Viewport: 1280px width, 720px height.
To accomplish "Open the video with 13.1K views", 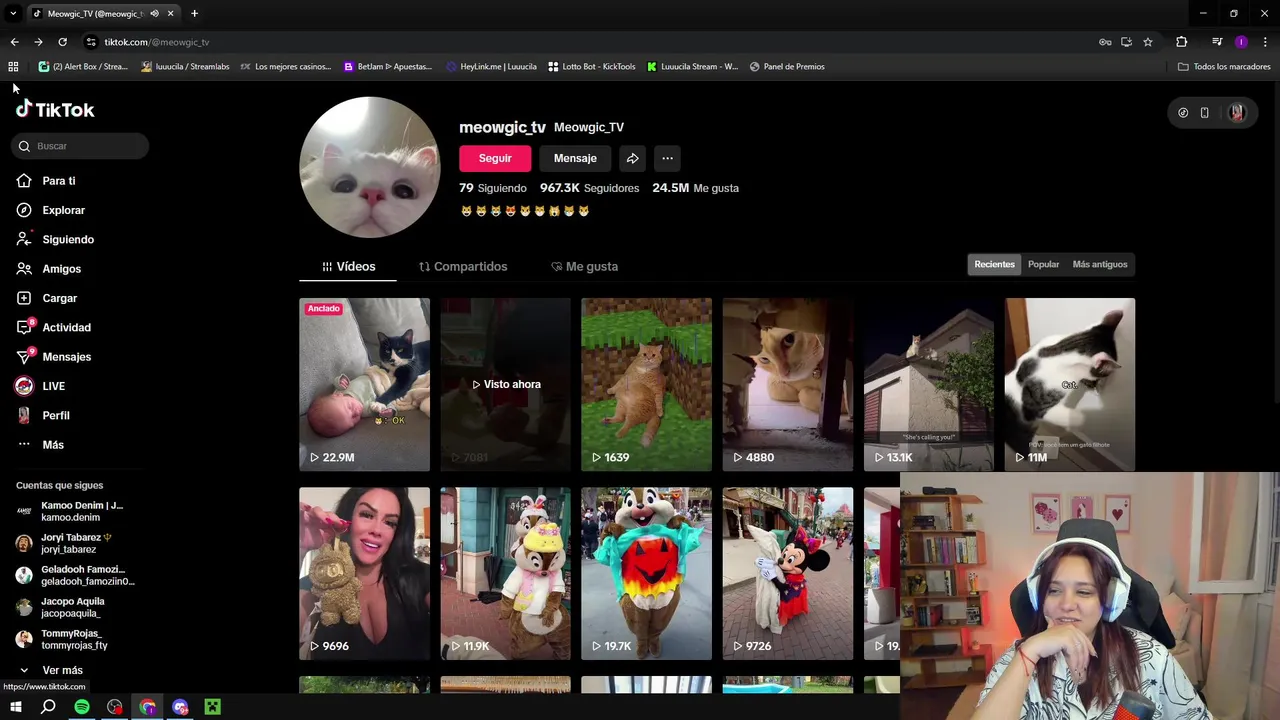I will (929, 384).
